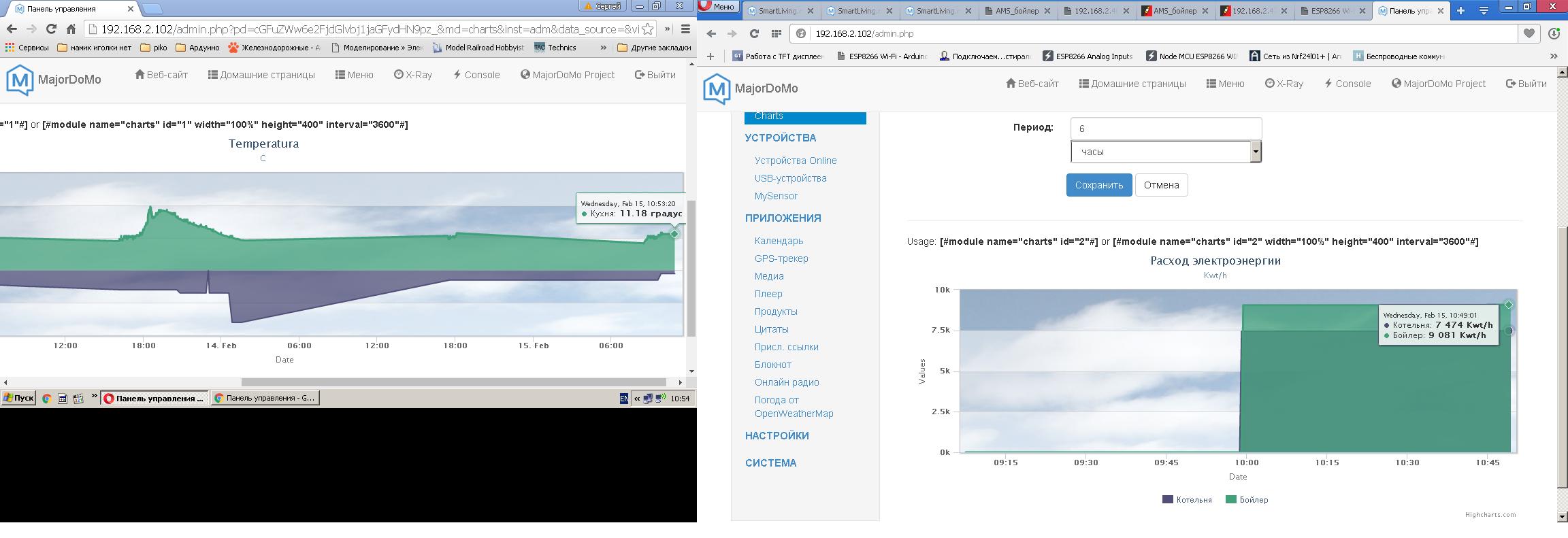Expand the Chrome bookmarks bar overflow chevron
This screenshot has height=538, width=1568.
pos(603,48)
